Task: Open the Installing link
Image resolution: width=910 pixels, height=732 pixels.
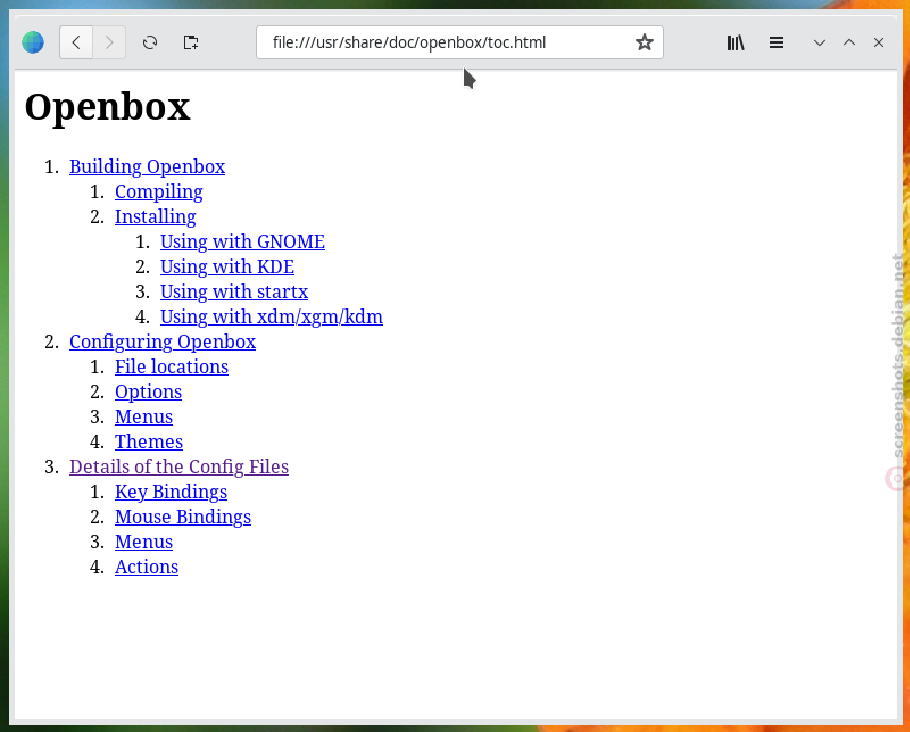Action: [x=156, y=217]
